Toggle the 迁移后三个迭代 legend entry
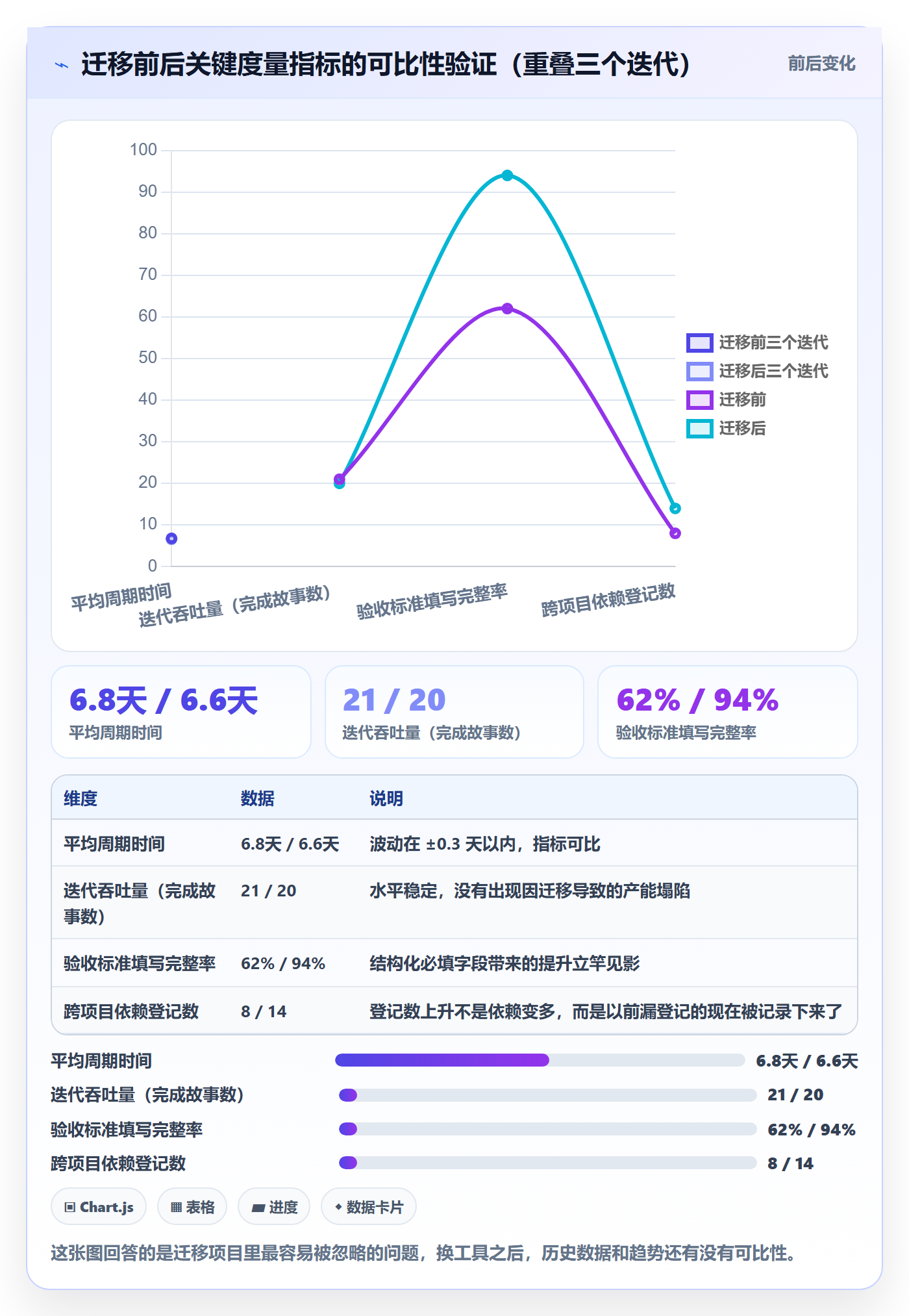Image resolution: width=909 pixels, height=1316 pixels. click(x=757, y=371)
